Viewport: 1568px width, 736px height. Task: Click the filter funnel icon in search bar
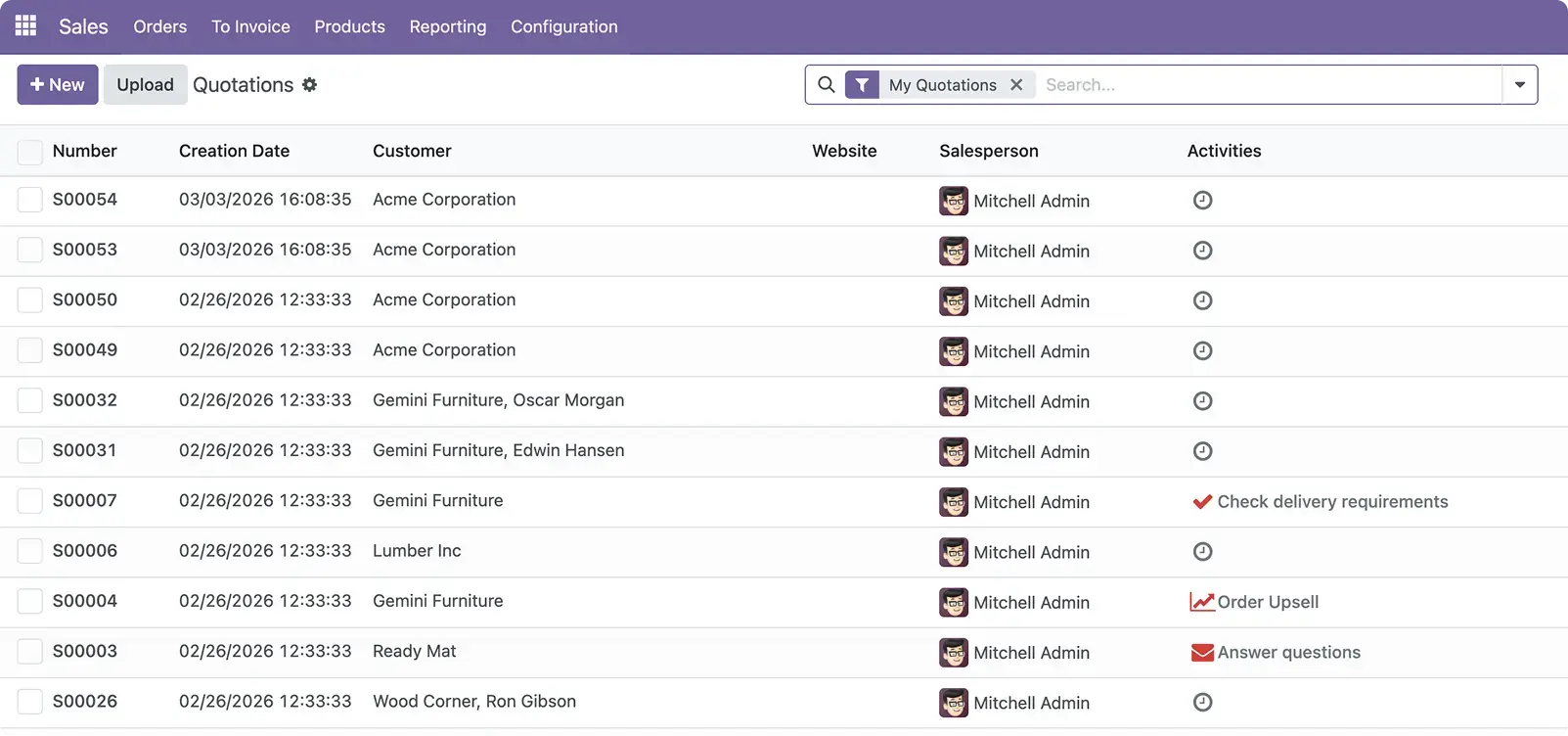tap(862, 85)
